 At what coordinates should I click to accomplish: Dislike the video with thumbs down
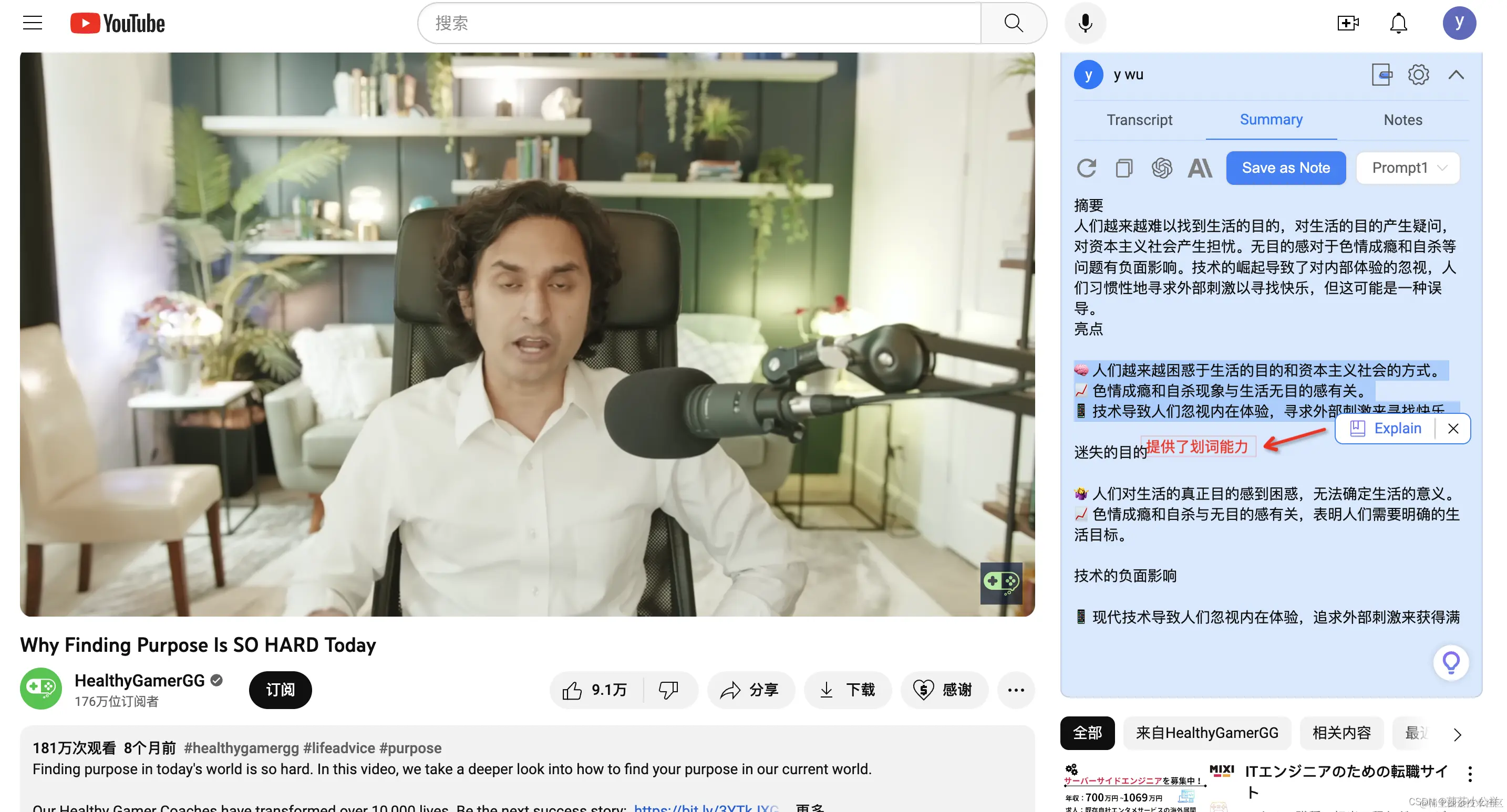pyautogui.click(x=668, y=690)
